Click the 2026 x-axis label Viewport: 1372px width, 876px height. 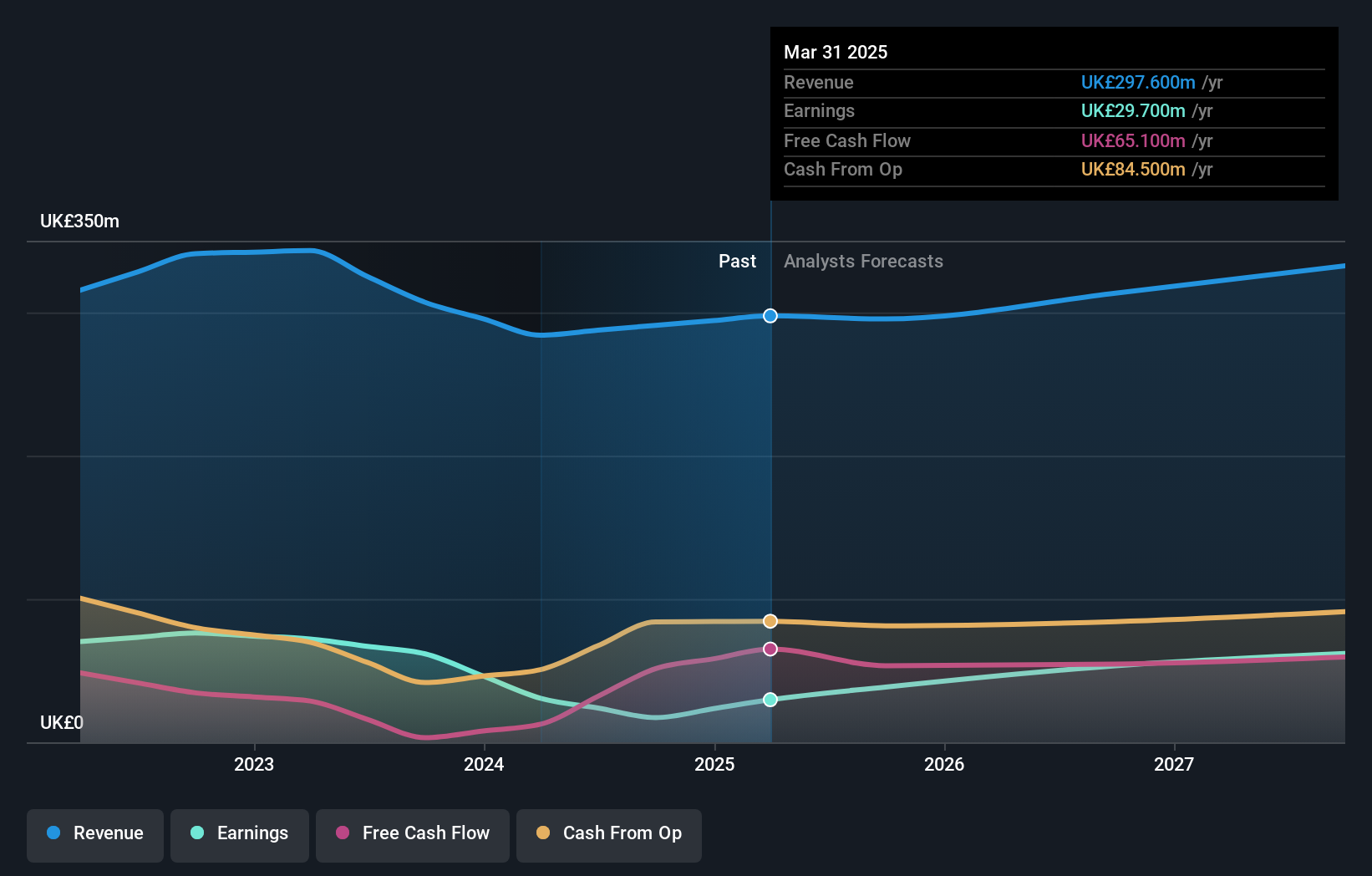coord(944,764)
